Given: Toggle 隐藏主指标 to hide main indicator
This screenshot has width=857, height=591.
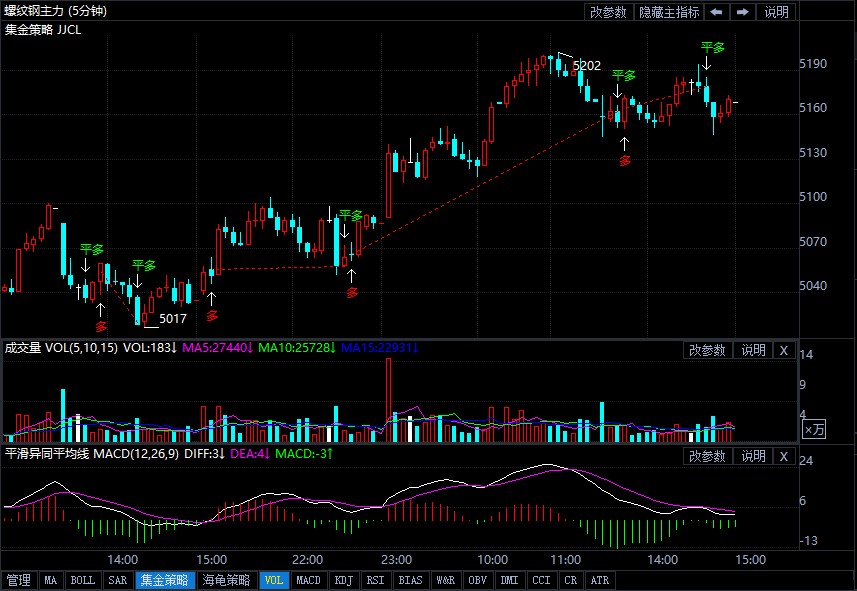Looking at the screenshot, I should 669,12.
